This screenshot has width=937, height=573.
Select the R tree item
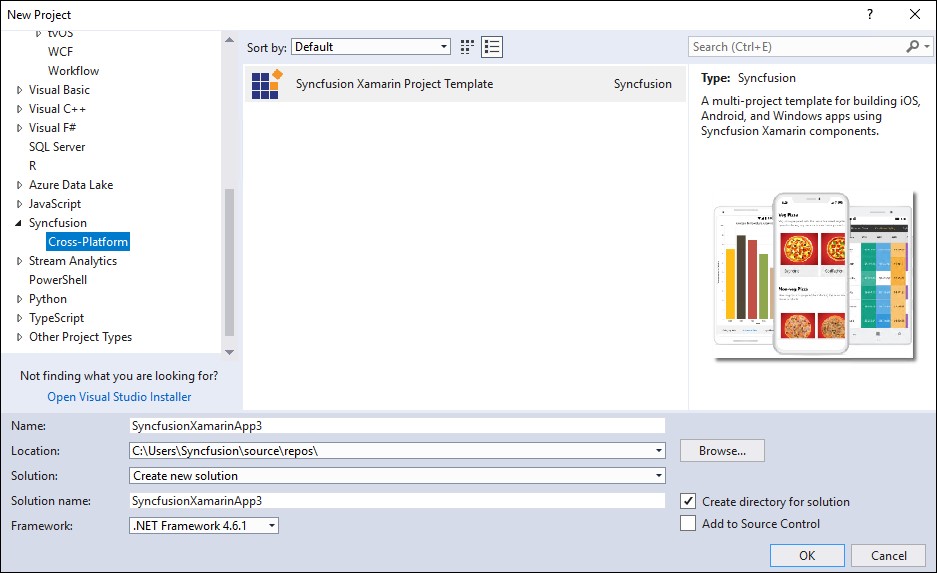[x=33, y=166]
